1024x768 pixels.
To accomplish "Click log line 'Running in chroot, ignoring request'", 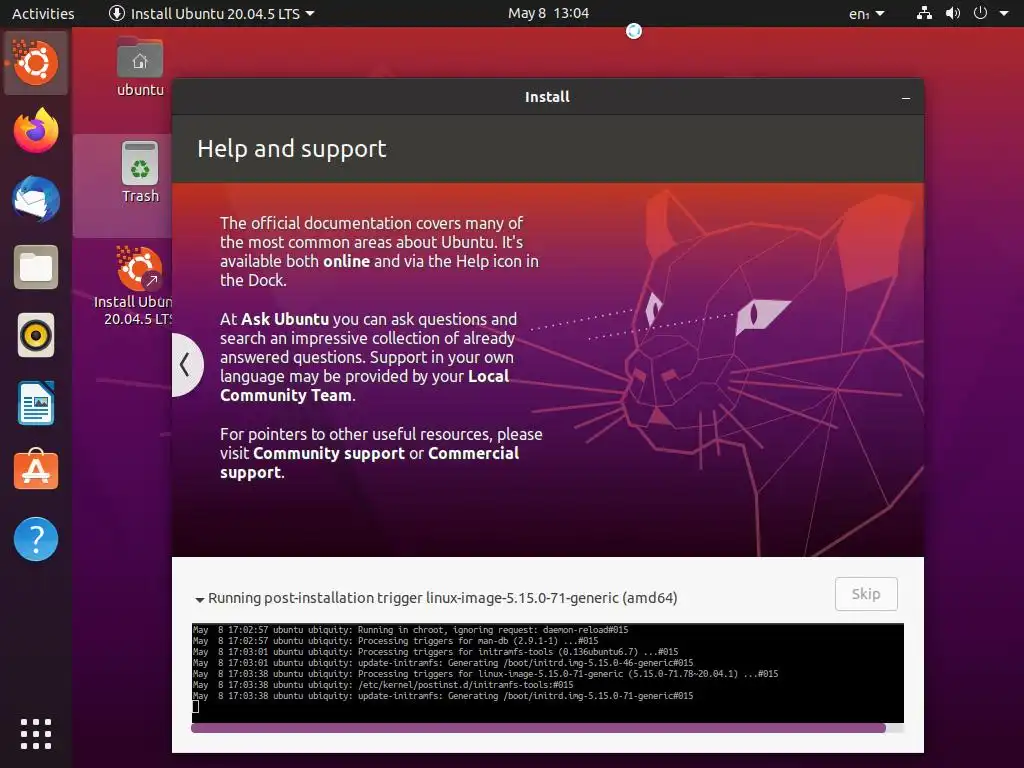I will pyautogui.click(x=410, y=630).
